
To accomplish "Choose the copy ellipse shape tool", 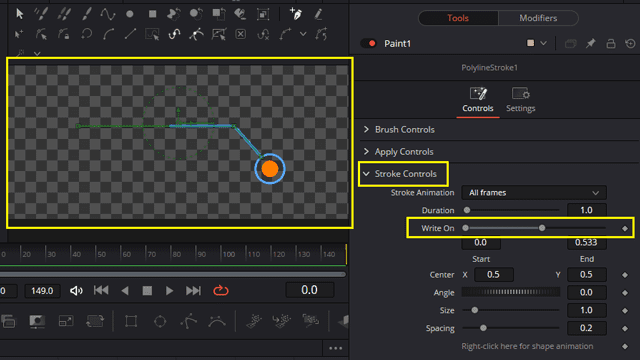I will coord(196,14).
